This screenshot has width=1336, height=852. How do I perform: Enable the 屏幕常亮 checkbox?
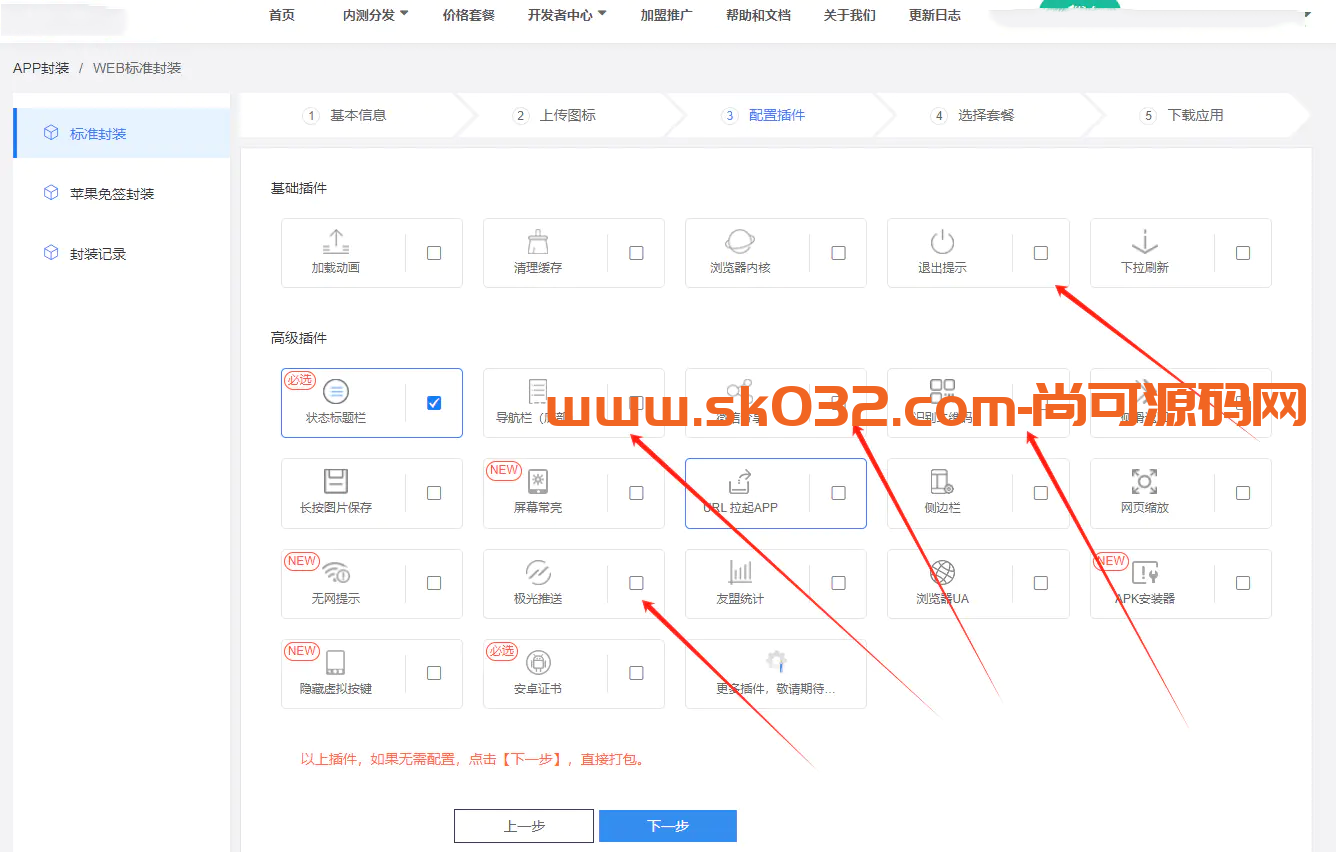[x=636, y=493]
